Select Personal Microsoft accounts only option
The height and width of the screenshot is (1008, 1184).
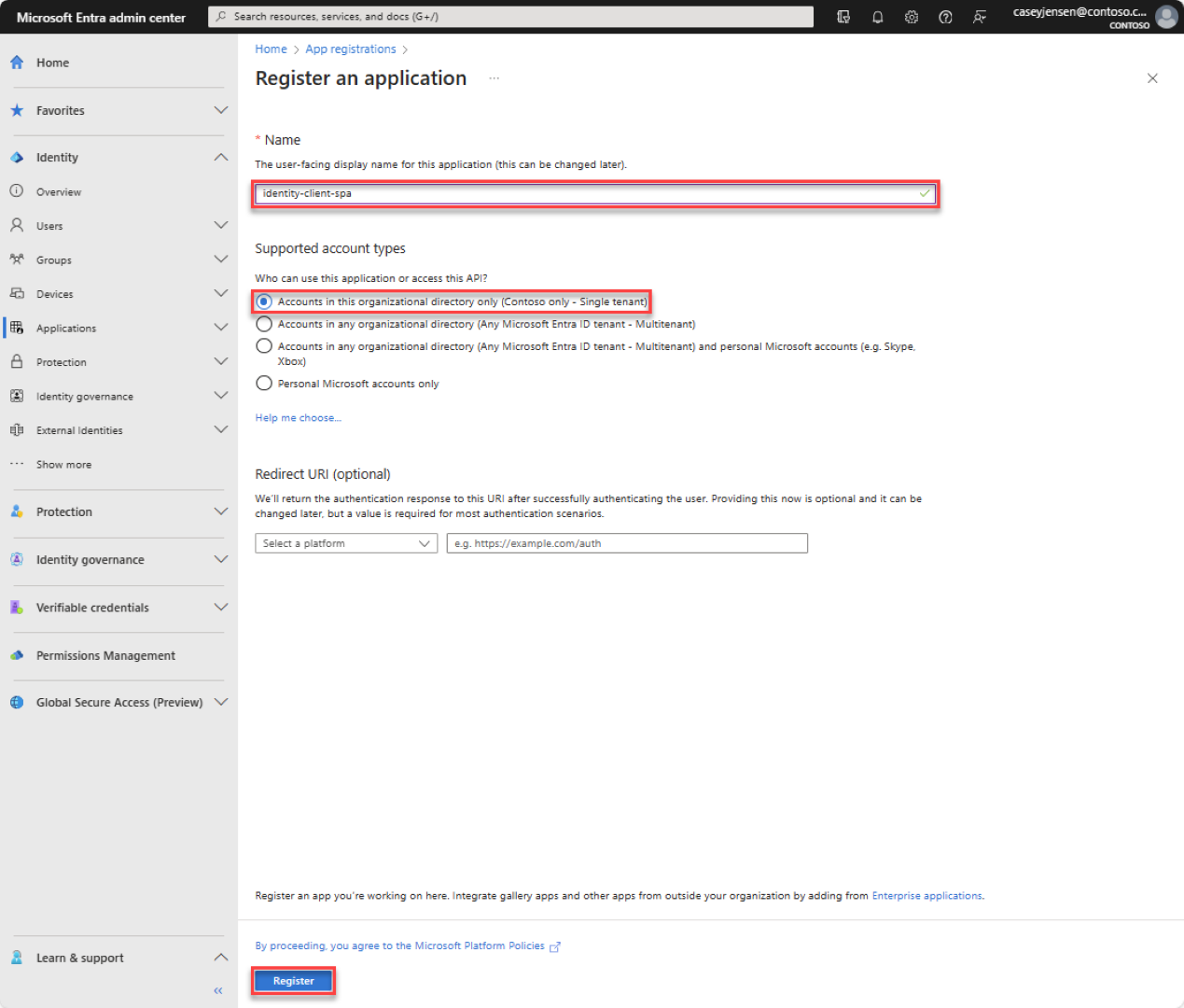tap(264, 384)
